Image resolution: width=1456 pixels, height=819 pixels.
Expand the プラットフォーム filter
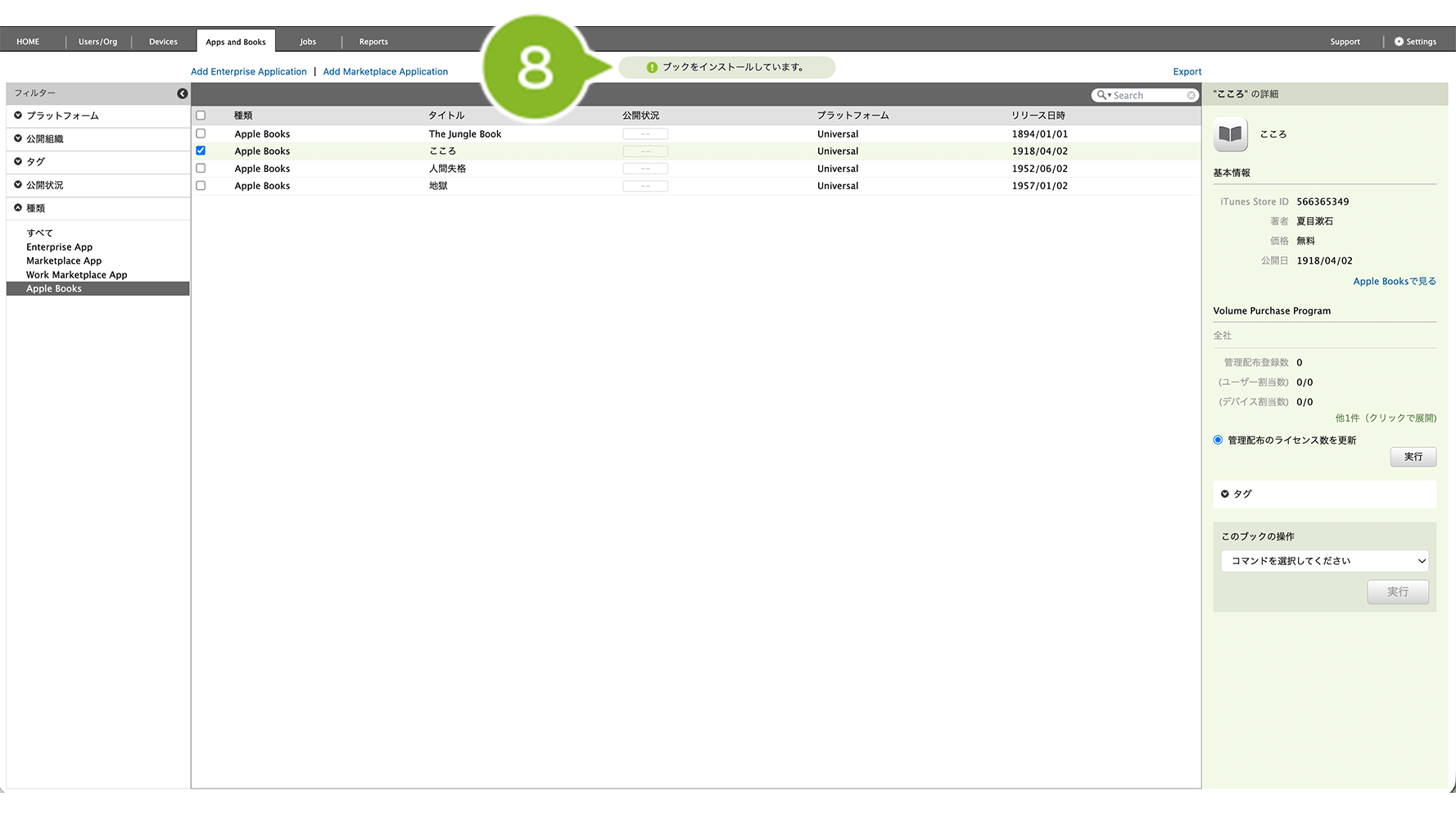[18, 115]
